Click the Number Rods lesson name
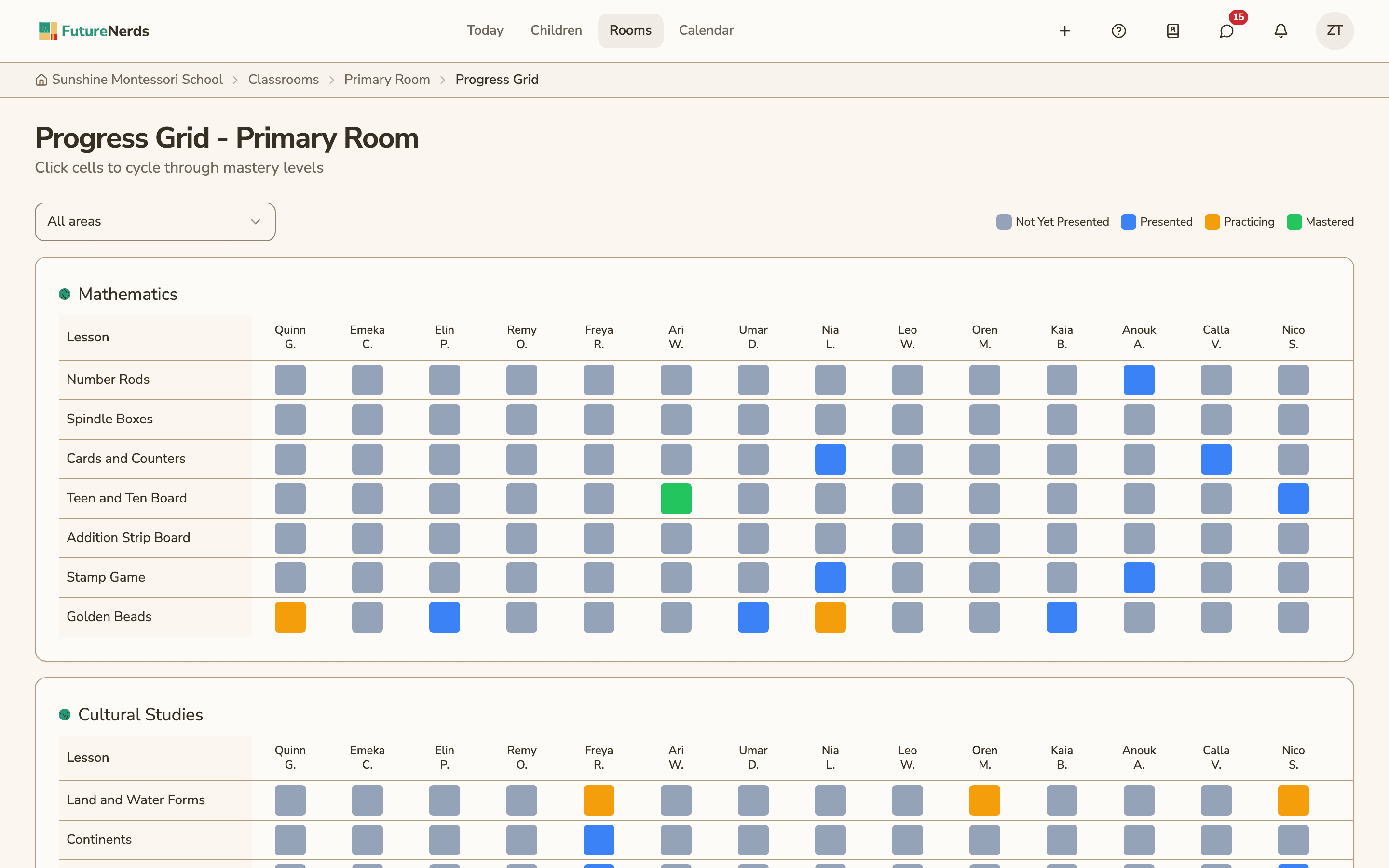 coord(108,380)
